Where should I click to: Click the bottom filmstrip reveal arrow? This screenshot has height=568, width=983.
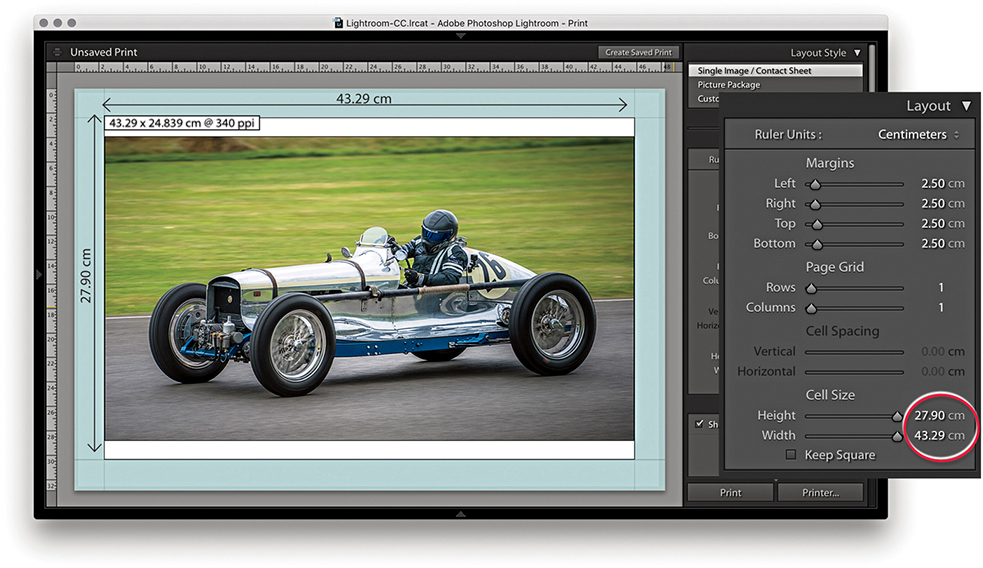point(460,514)
